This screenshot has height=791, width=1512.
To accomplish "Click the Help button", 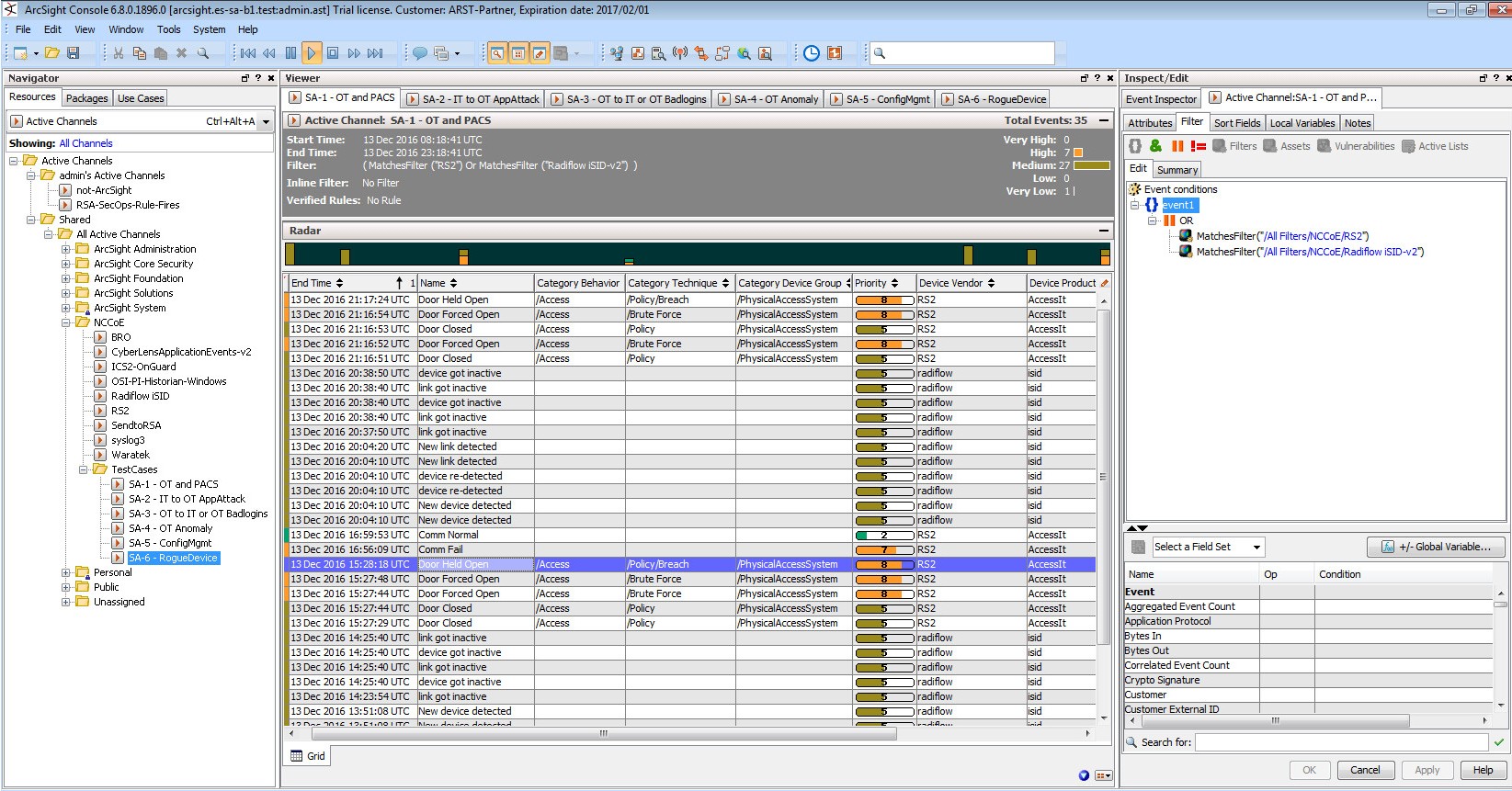I will (x=1483, y=770).
